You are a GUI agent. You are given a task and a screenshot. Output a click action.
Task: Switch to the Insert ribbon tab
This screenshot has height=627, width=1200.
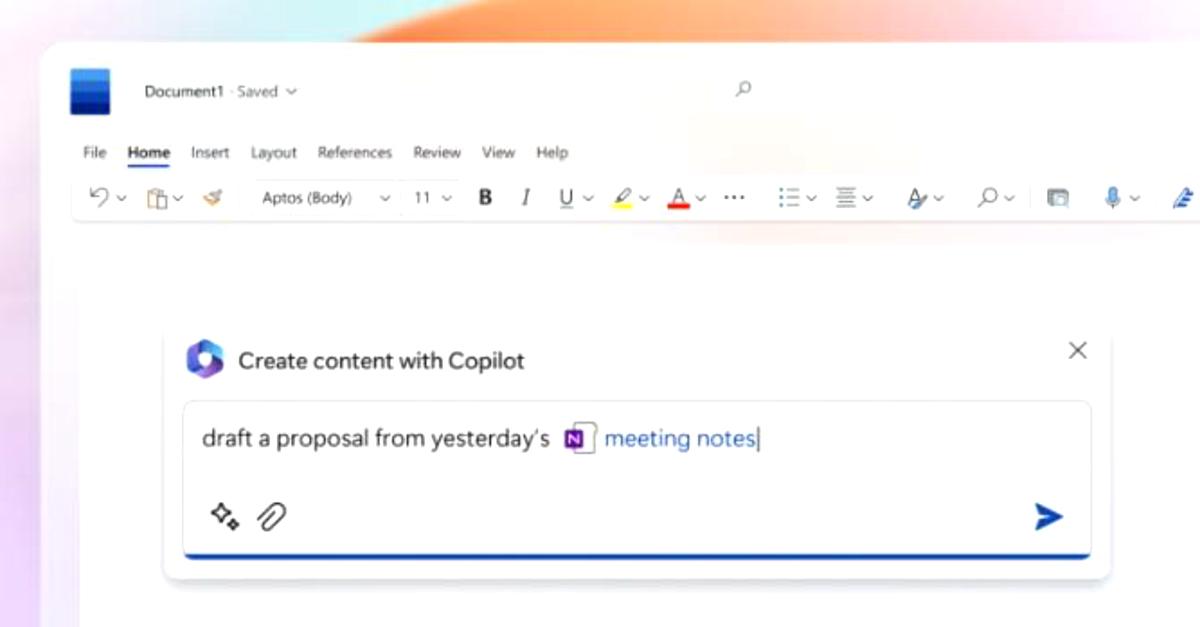[209, 152]
